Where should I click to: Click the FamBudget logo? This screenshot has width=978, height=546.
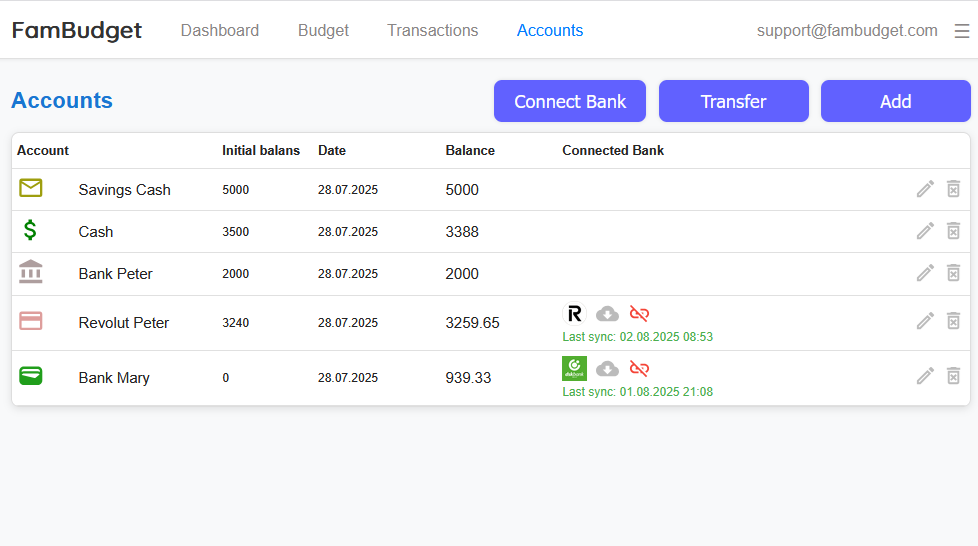(77, 31)
